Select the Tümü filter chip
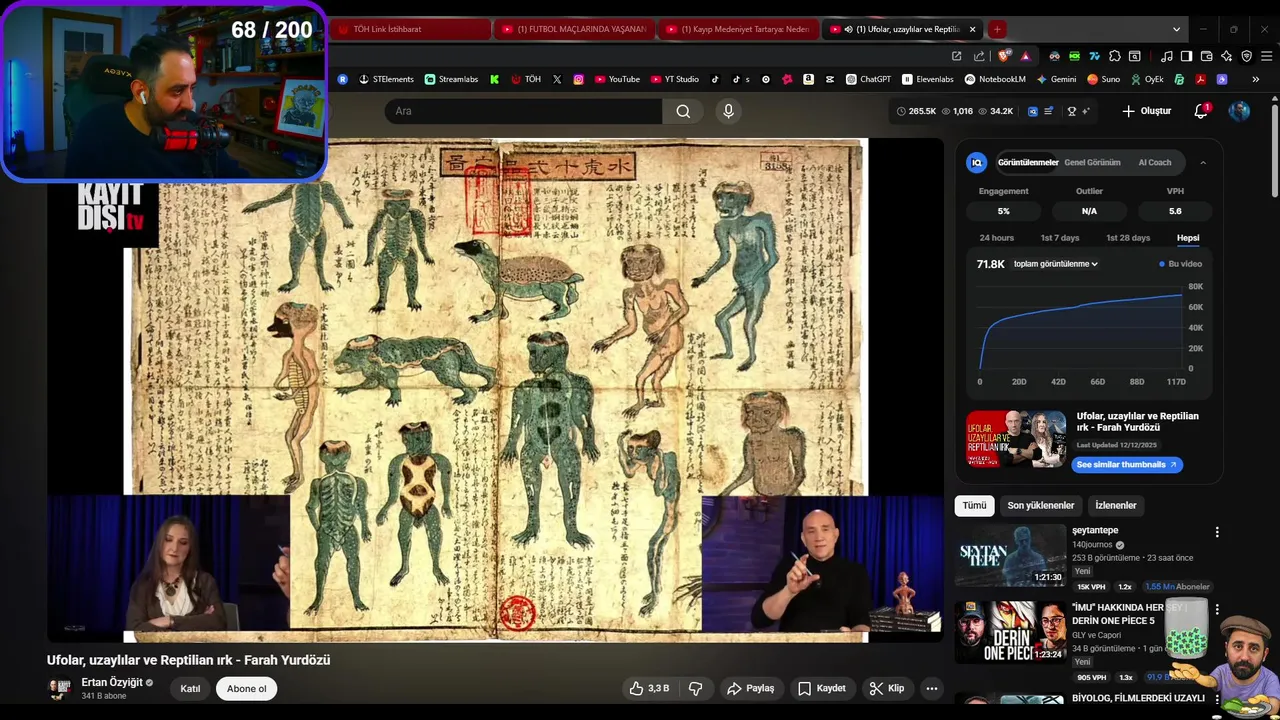The height and width of the screenshot is (720, 1280). (974, 505)
